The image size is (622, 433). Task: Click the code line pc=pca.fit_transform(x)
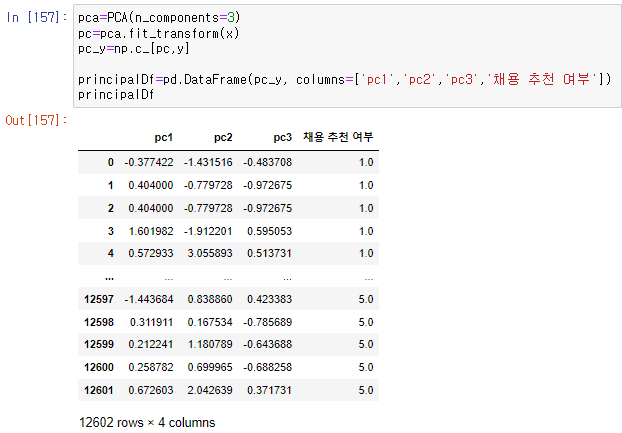[159, 33]
